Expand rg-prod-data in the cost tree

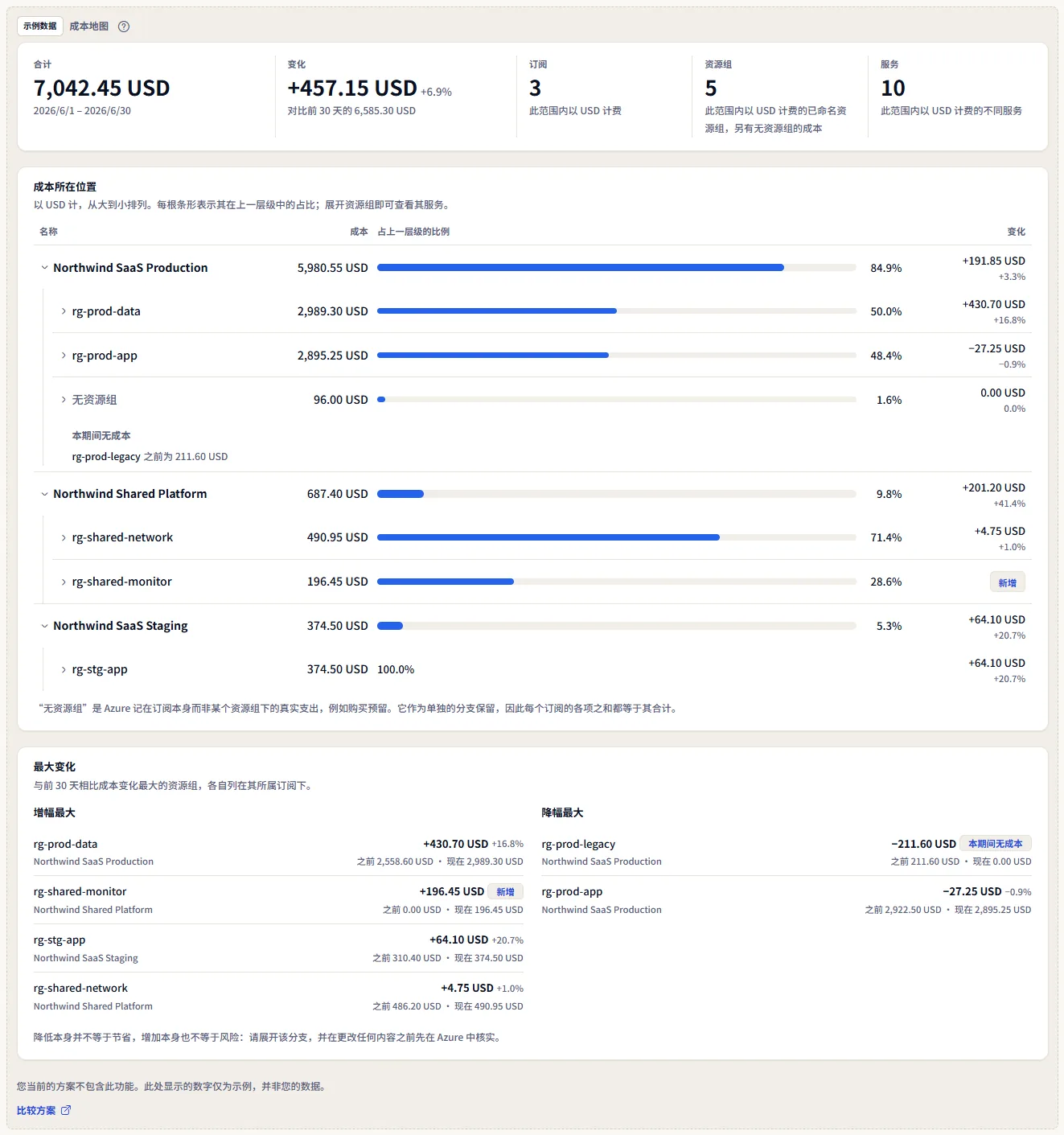[x=64, y=311]
